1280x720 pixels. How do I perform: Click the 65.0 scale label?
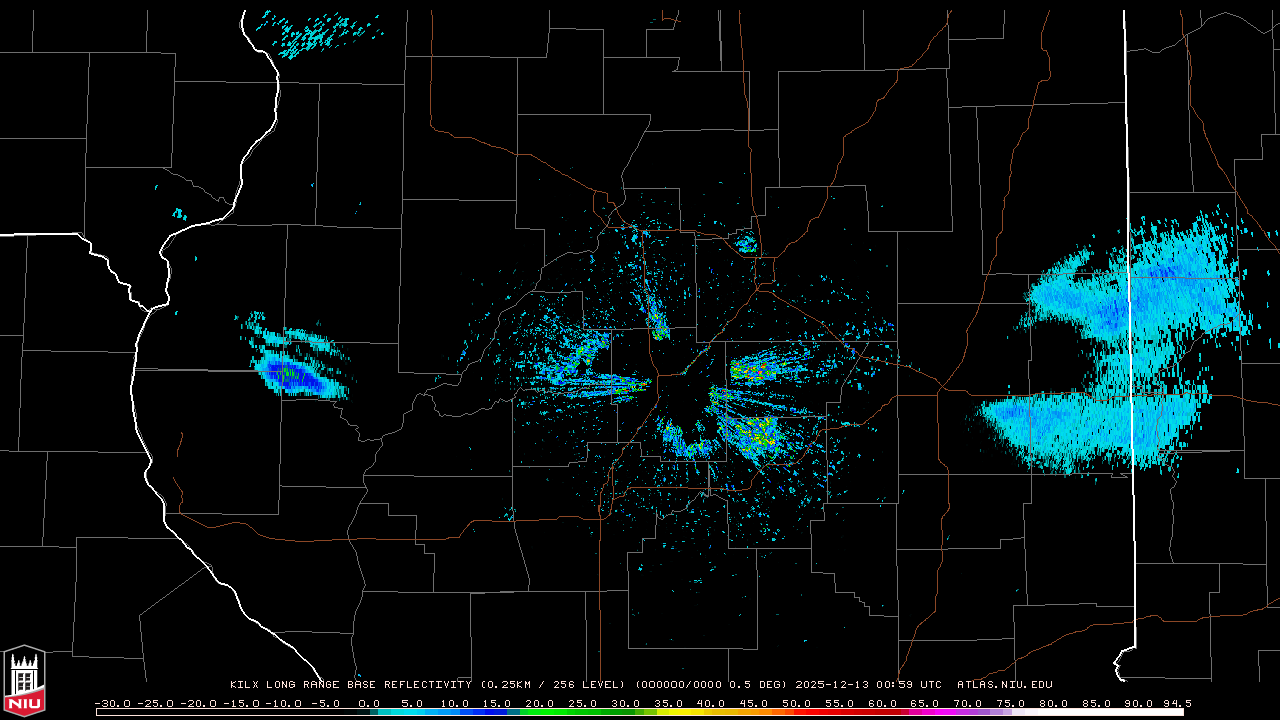point(925,703)
